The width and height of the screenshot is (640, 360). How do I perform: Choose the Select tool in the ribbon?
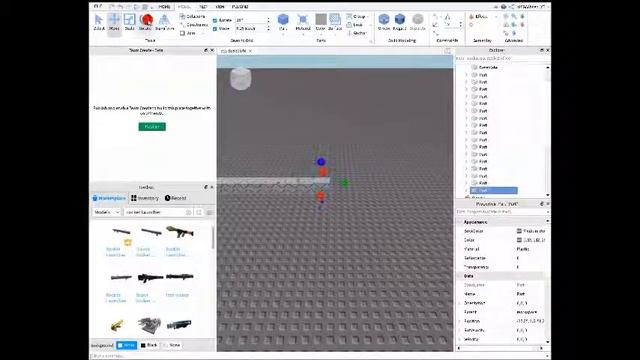pos(99,22)
